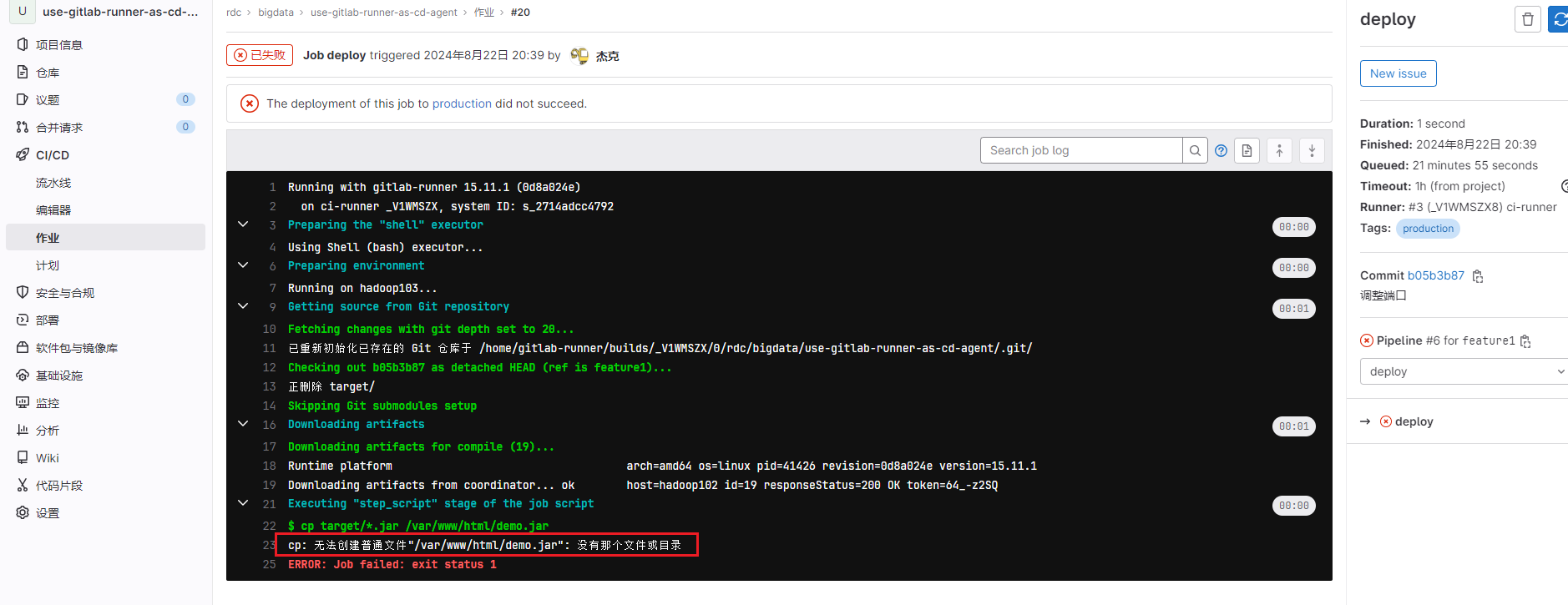This screenshot has height=605, width=1568.
Task: Open the deploy stage dropdown
Action: tap(1464, 371)
